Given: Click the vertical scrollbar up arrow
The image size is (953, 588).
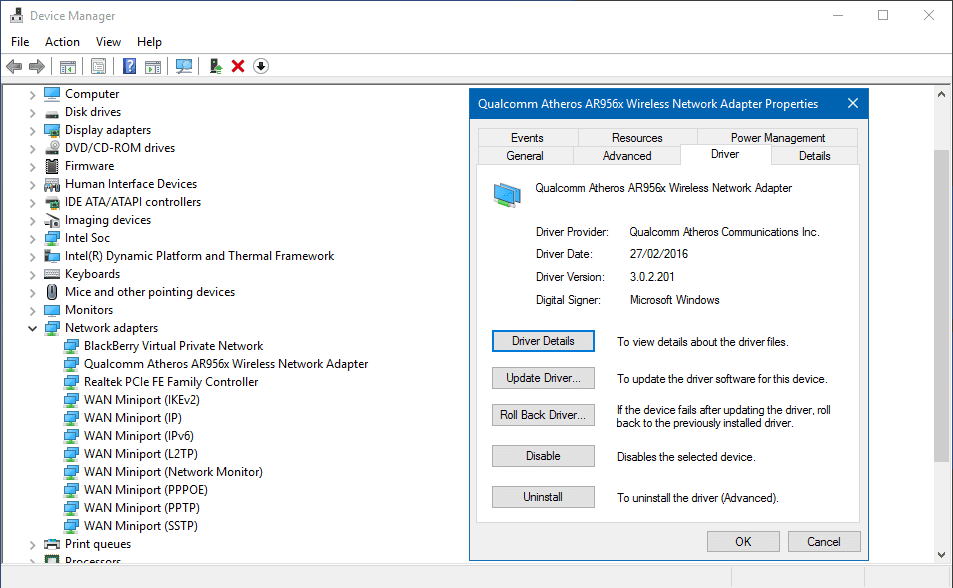Looking at the screenshot, I should [941, 94].
